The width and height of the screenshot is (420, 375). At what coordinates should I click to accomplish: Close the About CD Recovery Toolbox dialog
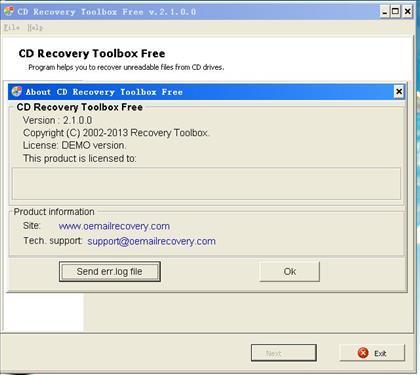399,92
